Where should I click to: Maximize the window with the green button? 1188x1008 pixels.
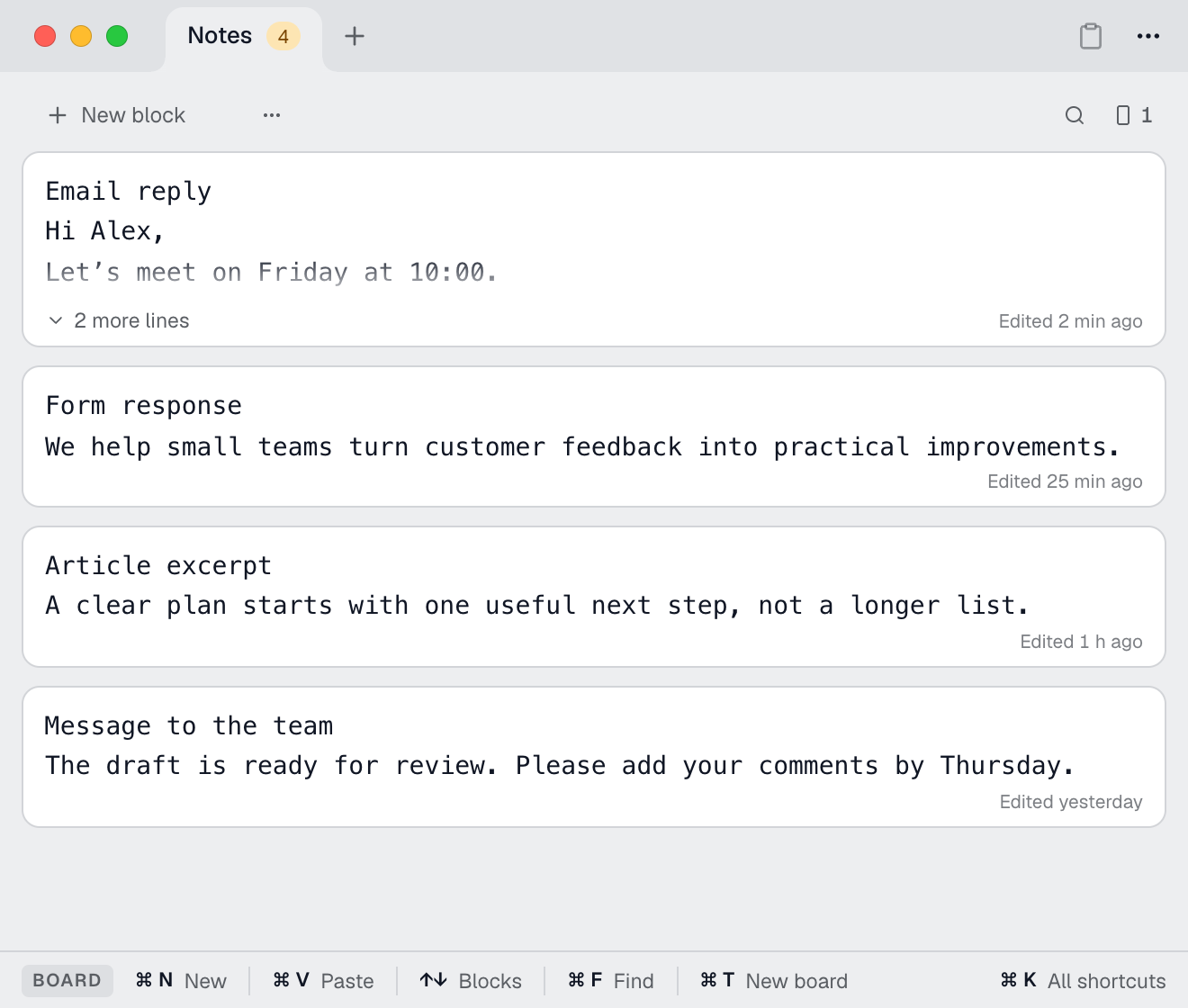(117, 36)
